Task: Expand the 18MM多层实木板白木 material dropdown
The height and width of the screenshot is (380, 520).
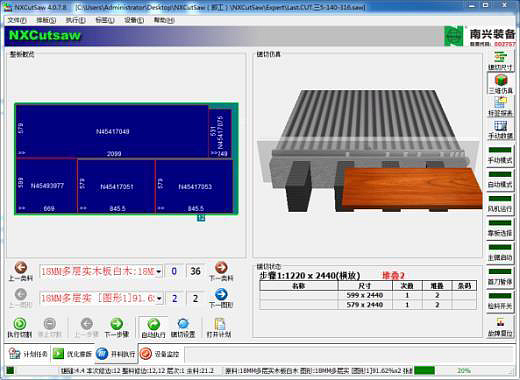Action: (x=159, y=272)
